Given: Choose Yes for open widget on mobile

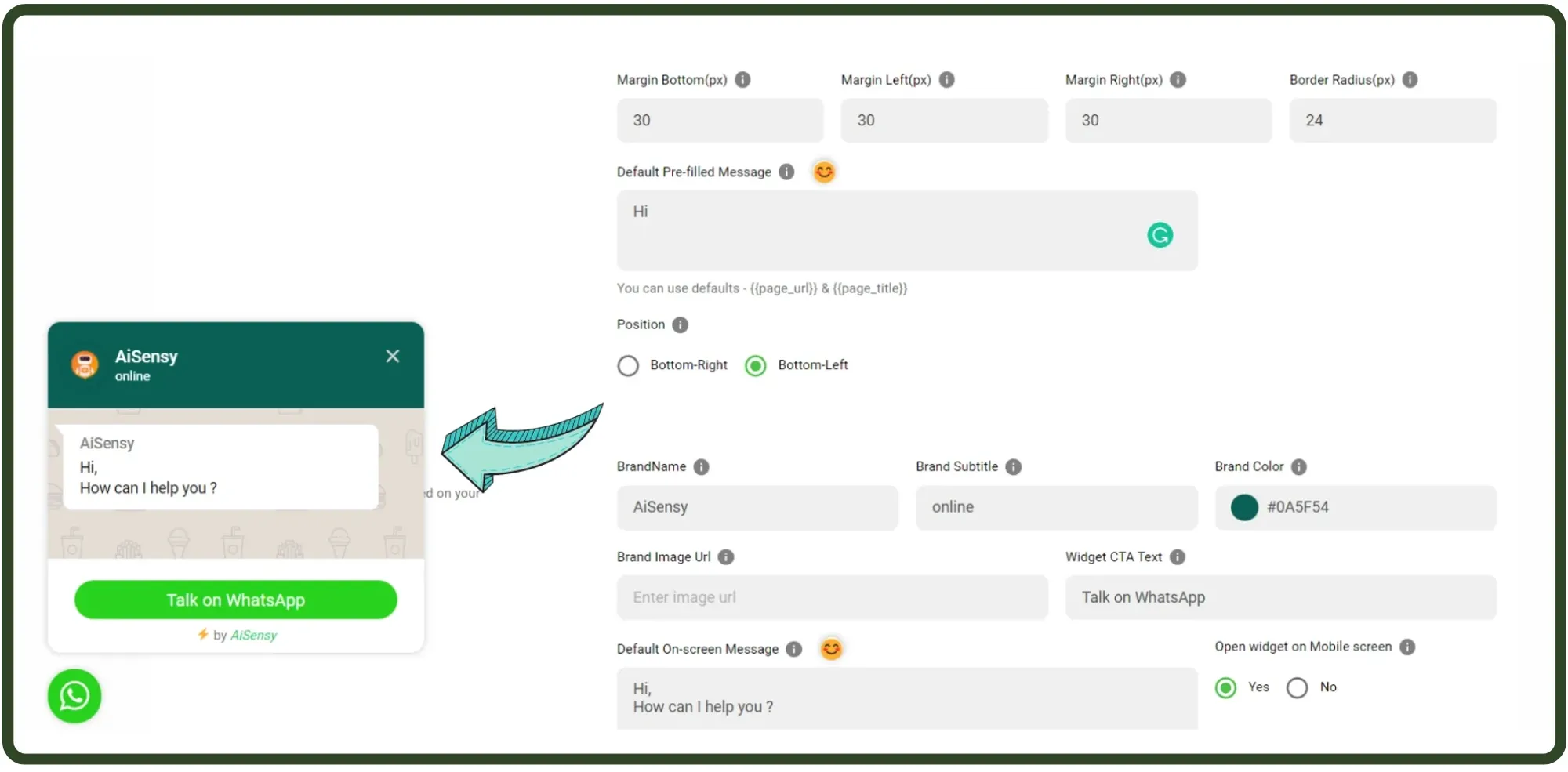Looking at the screenshot, I should pos(1226,688).
